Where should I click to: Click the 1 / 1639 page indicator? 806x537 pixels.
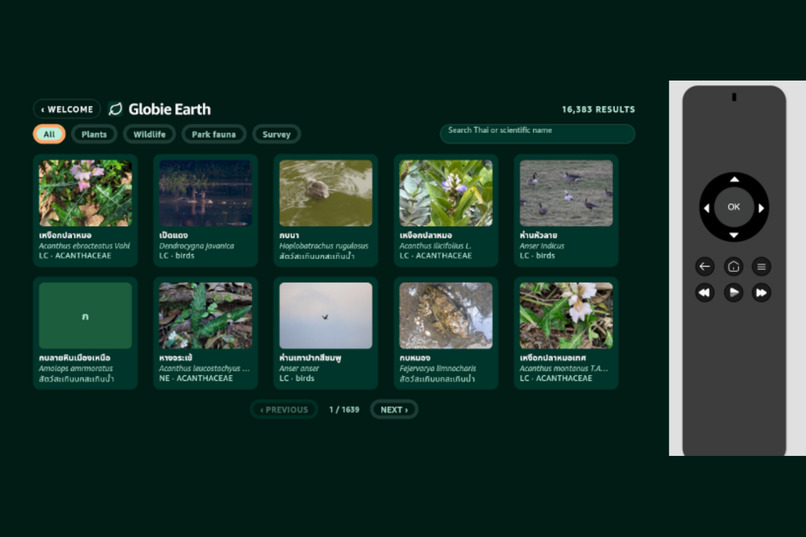(x=344, y=410)
